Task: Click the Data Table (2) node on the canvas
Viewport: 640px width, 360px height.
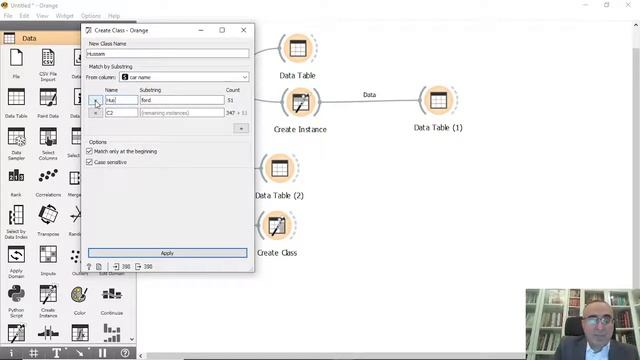Action: 280,168
